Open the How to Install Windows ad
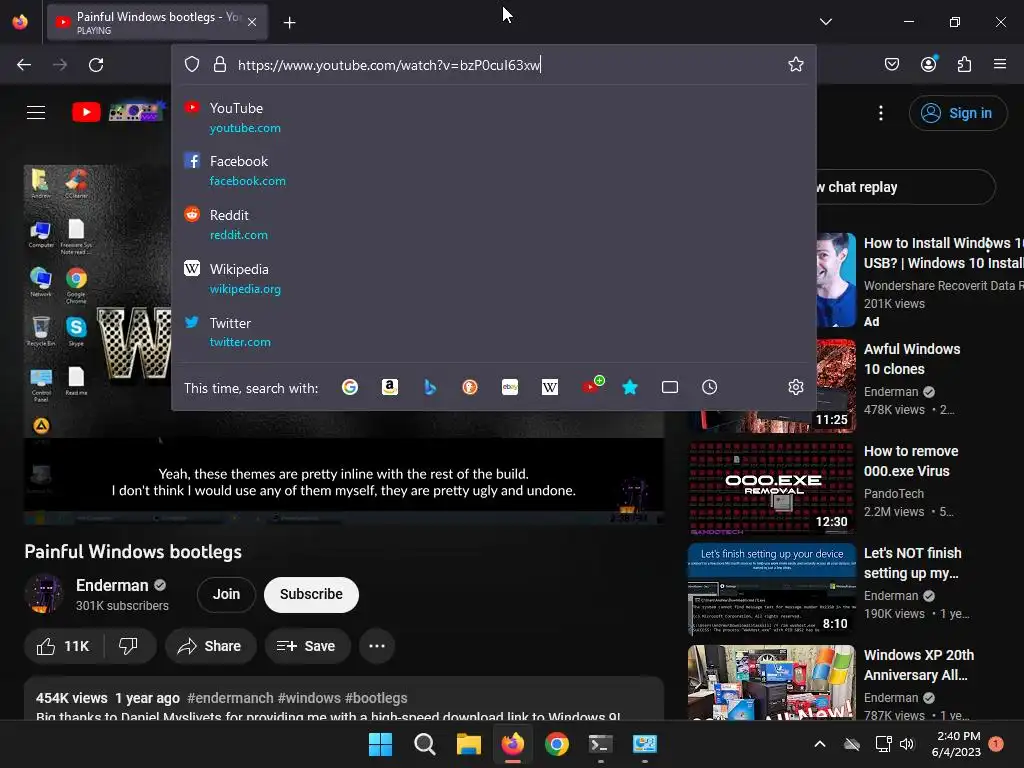 click(942, 253)
